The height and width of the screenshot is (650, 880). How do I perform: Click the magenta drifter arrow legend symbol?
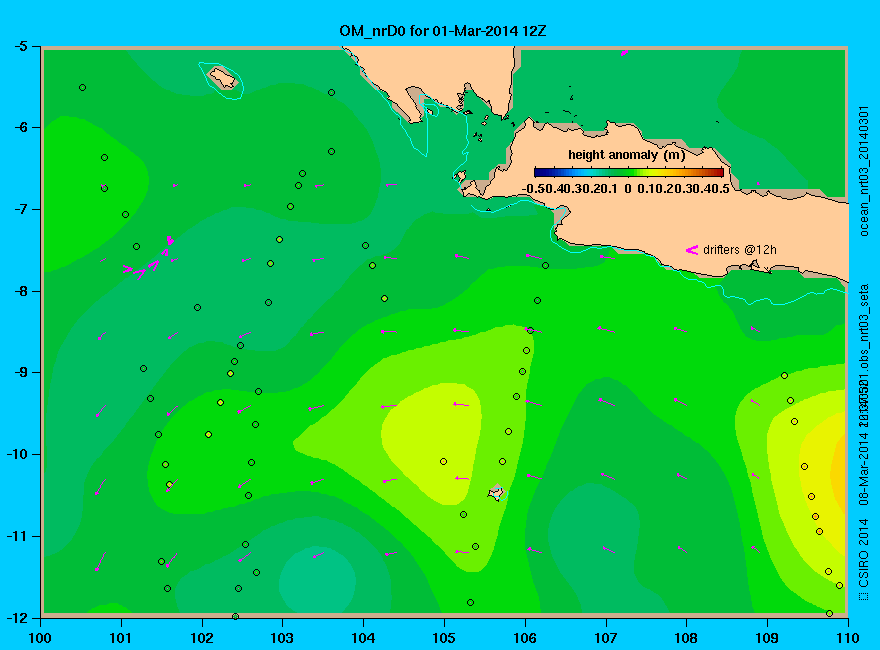tap(691, 250)
